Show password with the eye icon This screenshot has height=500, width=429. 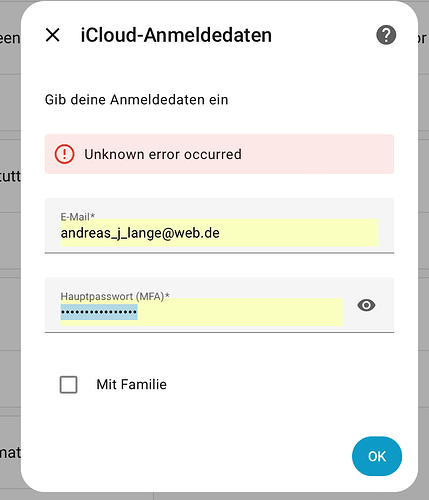click(x=366, y=305)
